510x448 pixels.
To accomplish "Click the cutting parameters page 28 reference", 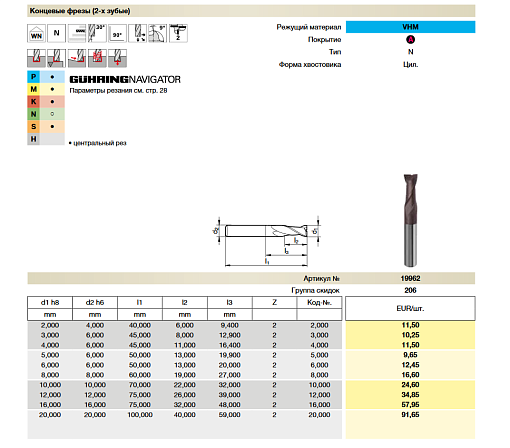I will (118, 91).
